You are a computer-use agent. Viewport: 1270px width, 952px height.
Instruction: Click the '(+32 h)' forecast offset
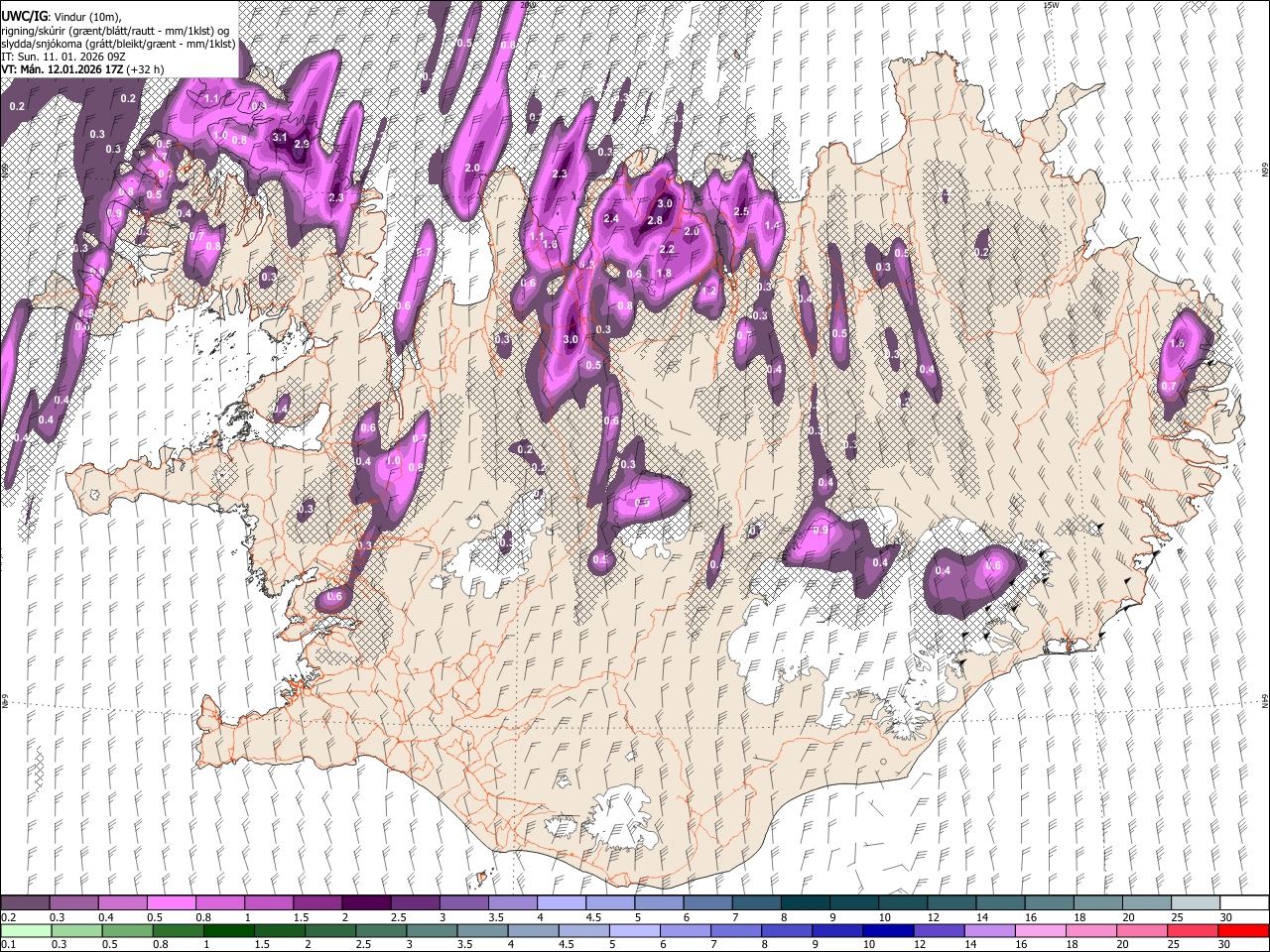pyautogui.click(x=145, y=69)
